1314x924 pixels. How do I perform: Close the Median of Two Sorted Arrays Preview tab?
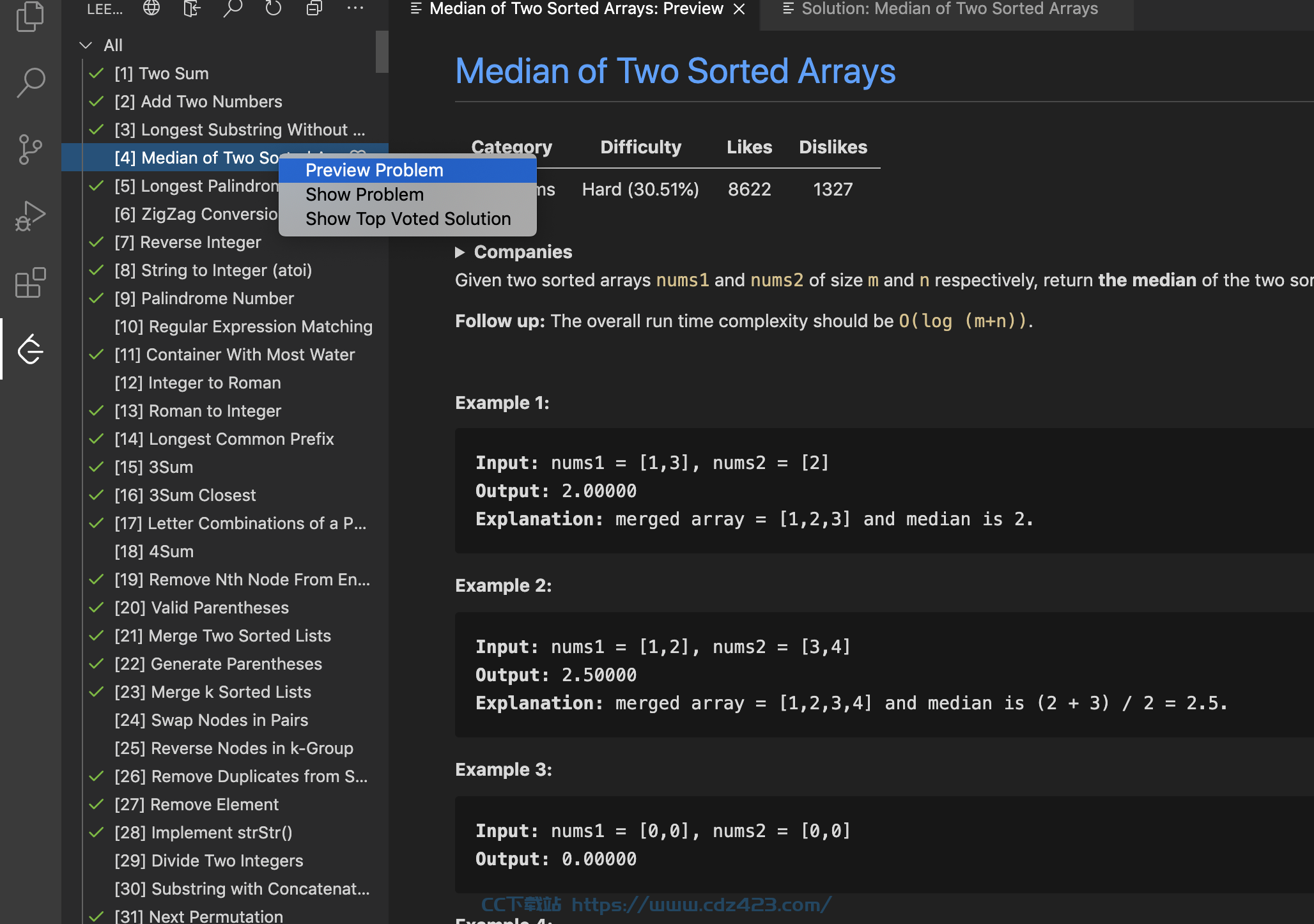(739, 9)
